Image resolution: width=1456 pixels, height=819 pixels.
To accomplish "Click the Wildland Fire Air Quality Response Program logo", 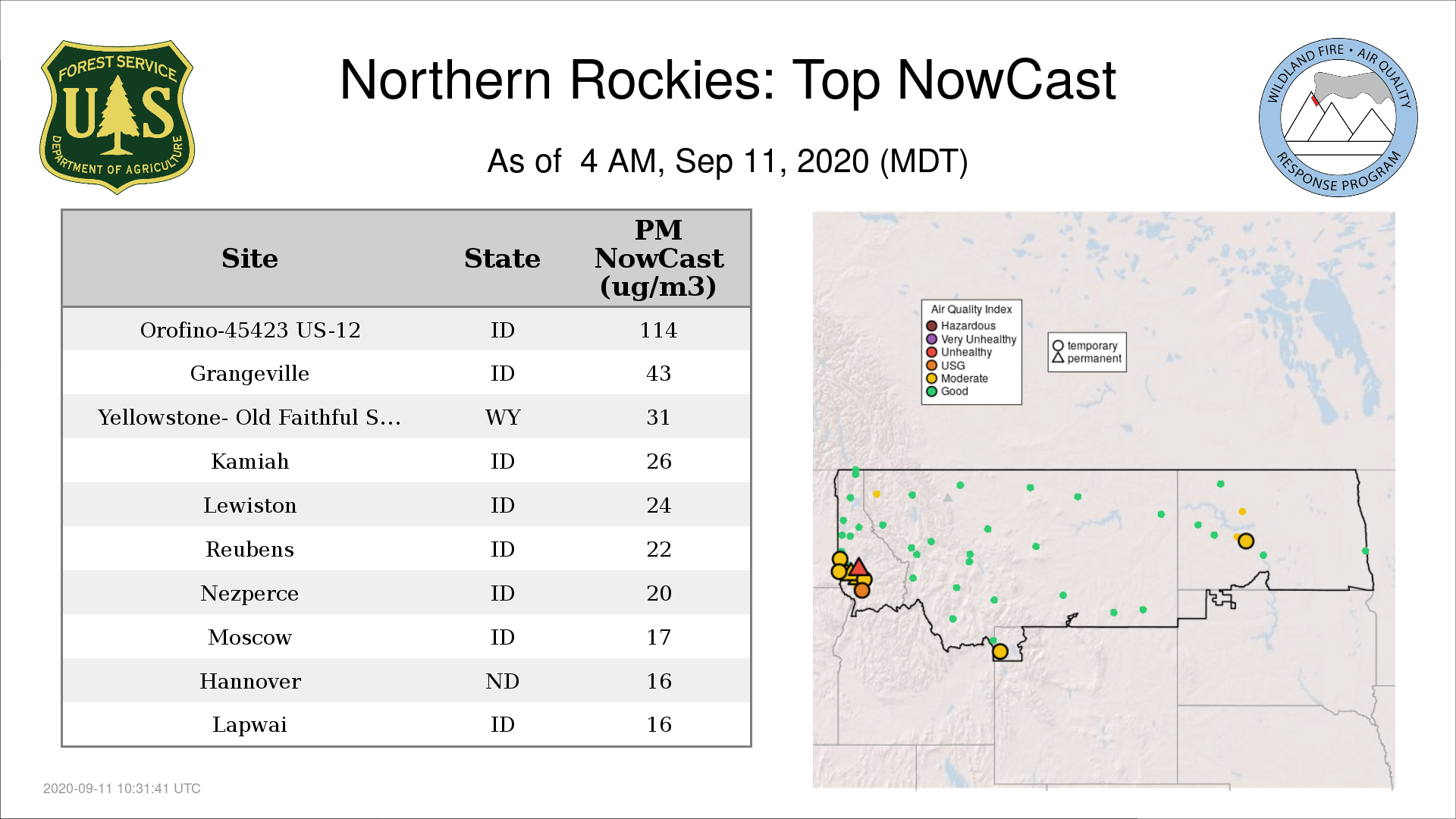I will click(x=1338, y=118).
